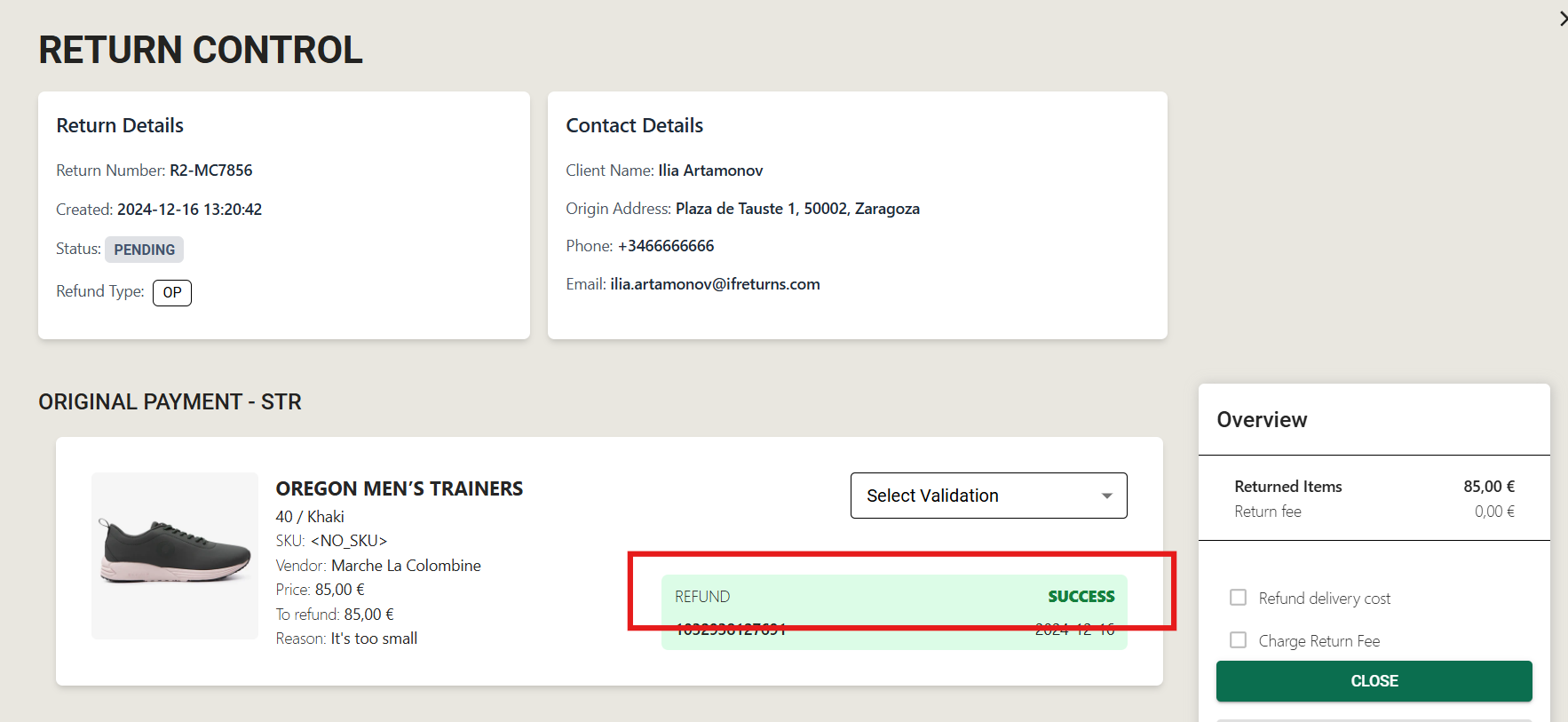Screen dimensions: 1568x722
Task: Click the email ilia.artamonov@ifreturns.com
Action: pyautogui.click(x=715, y=284)
